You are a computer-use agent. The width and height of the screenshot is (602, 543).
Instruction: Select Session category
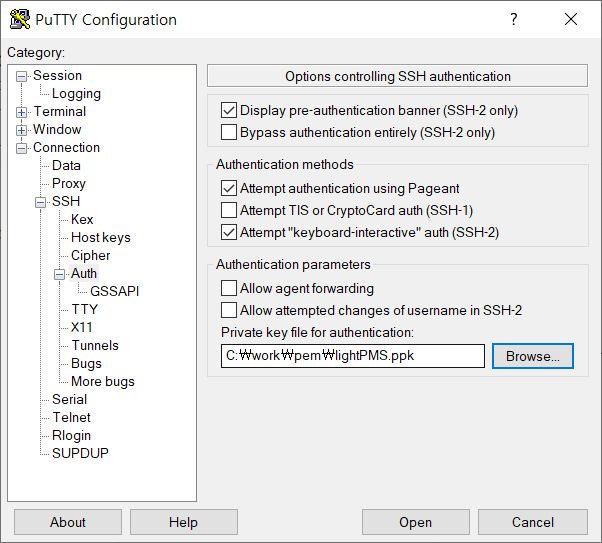point(57,76)
